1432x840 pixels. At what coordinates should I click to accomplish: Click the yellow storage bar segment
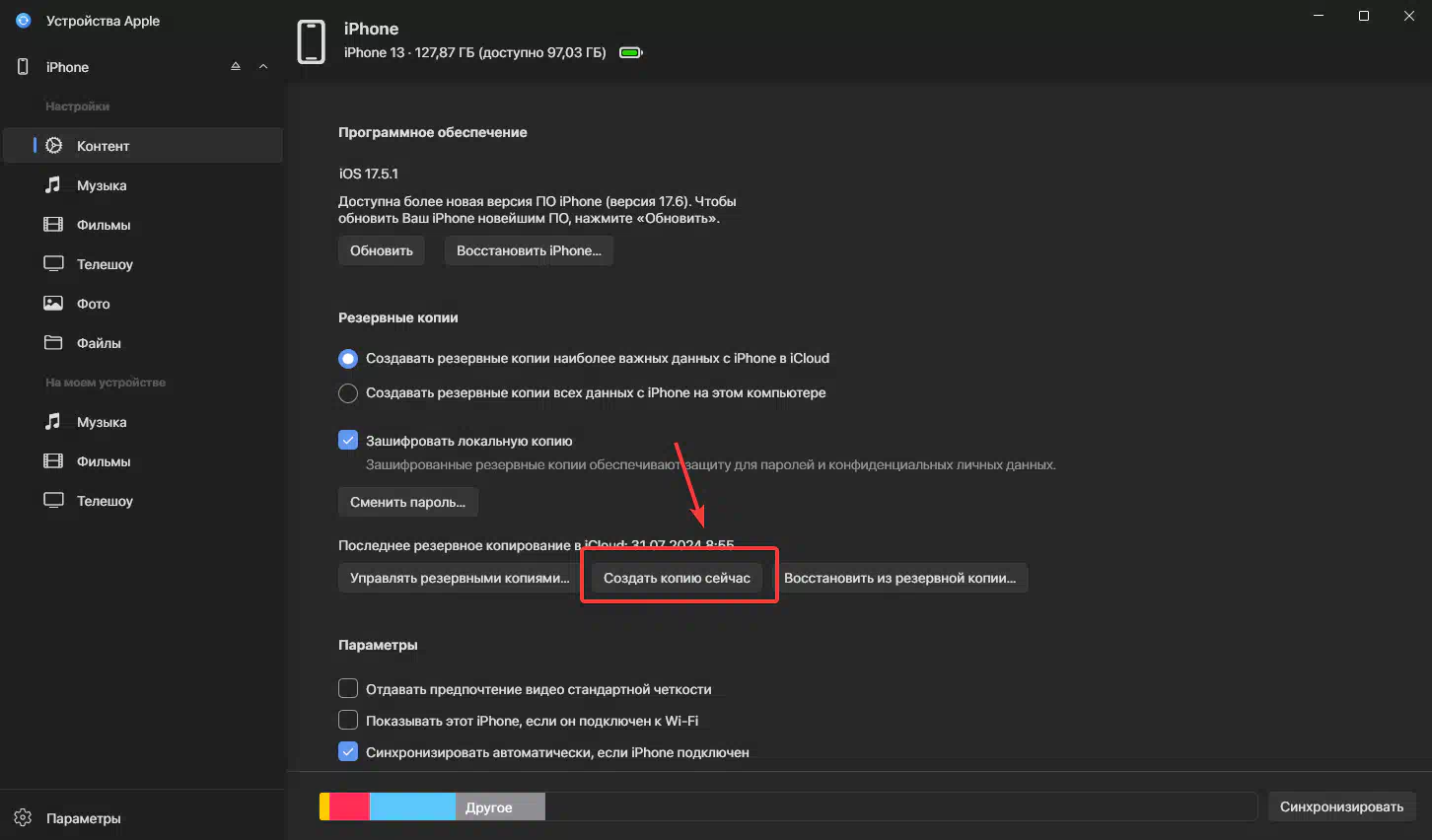[323, 806]
